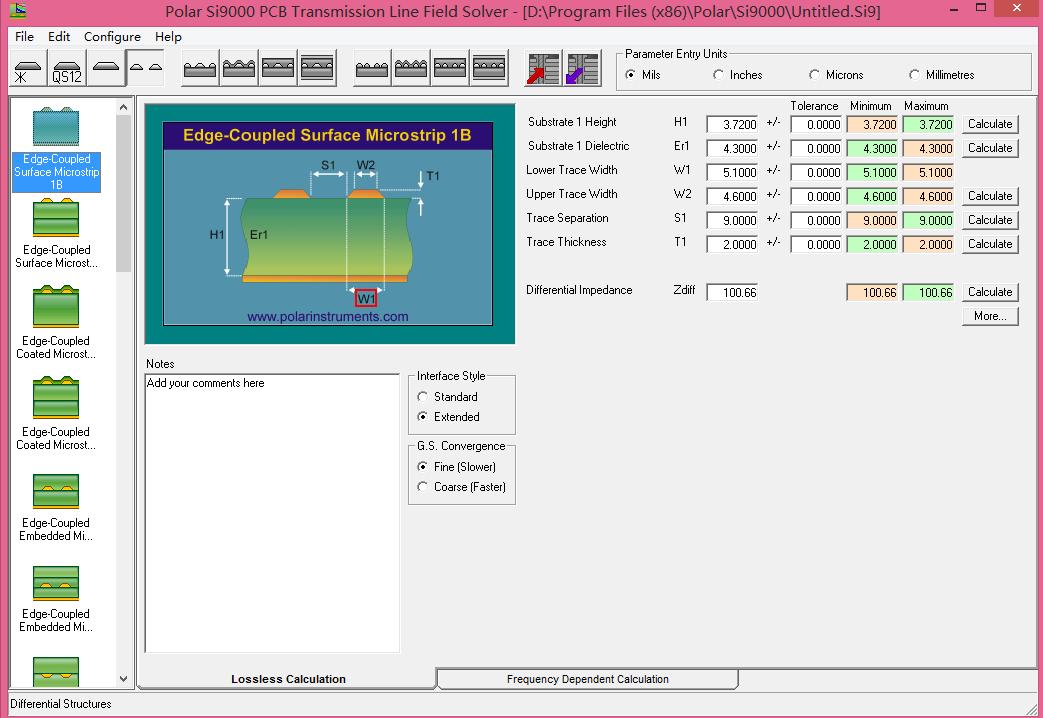
Task: Click the W1 lower trace width field
Action: [x=732, y=172]
